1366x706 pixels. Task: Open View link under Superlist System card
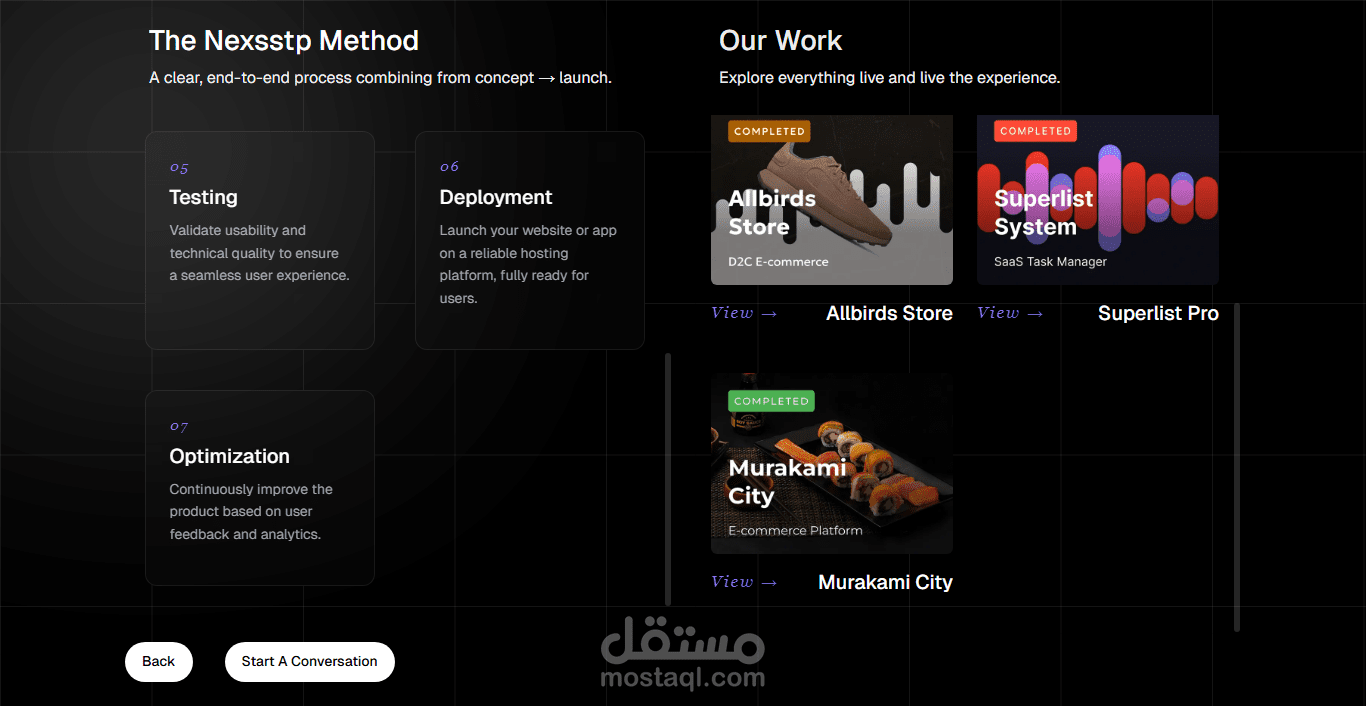point(1010,313)
